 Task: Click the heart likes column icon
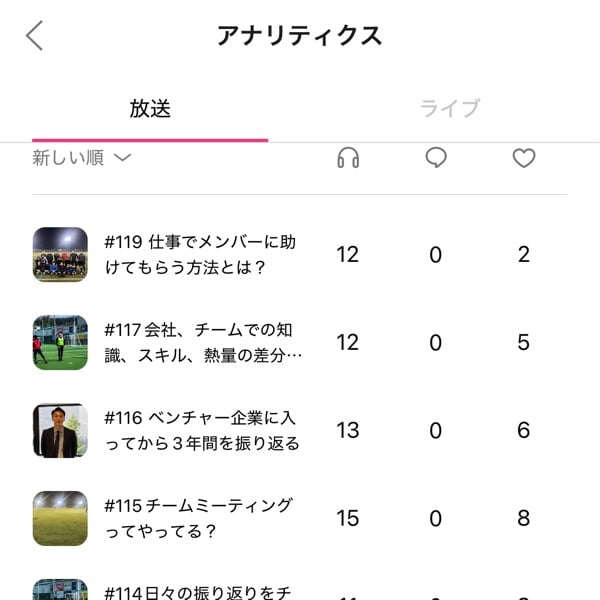coord(524,158)
